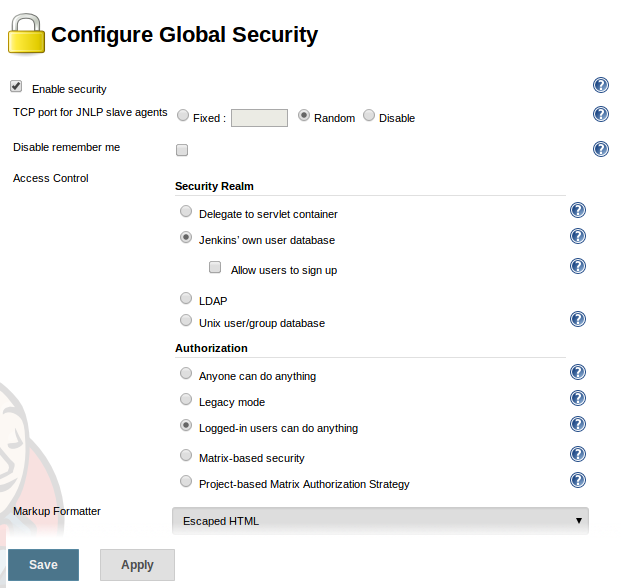Open help for Enable security

pos(600,85)
